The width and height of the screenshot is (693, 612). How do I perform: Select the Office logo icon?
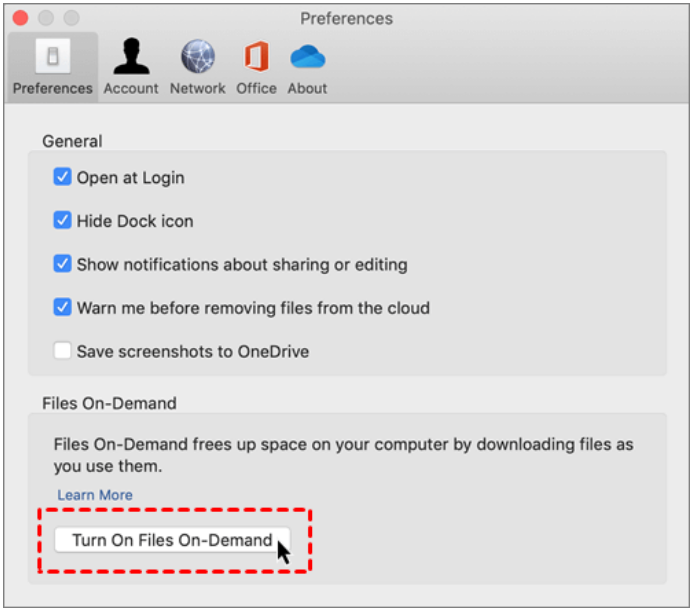point(256,57)
